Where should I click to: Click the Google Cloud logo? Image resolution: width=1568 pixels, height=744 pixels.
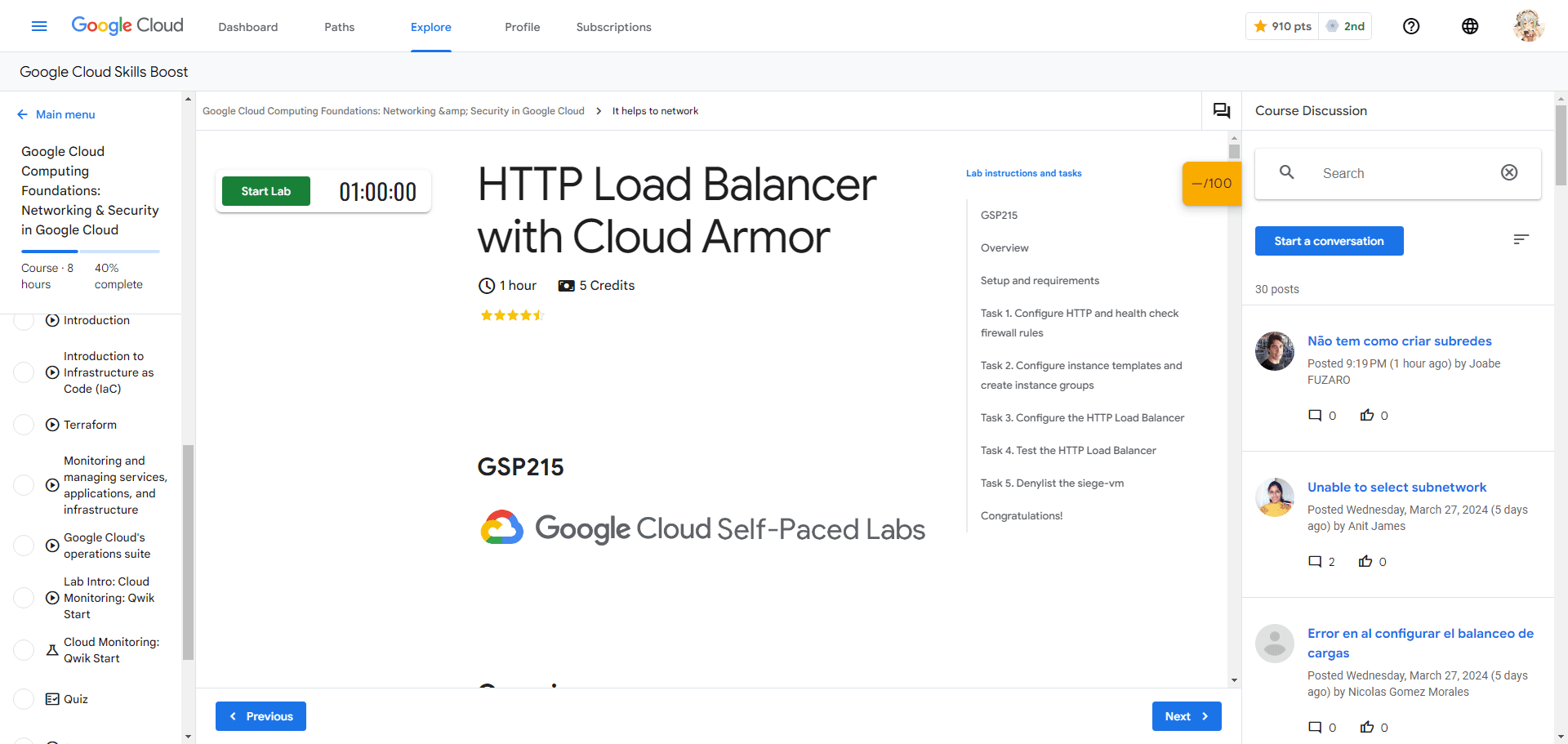click(x=127, y=25)
